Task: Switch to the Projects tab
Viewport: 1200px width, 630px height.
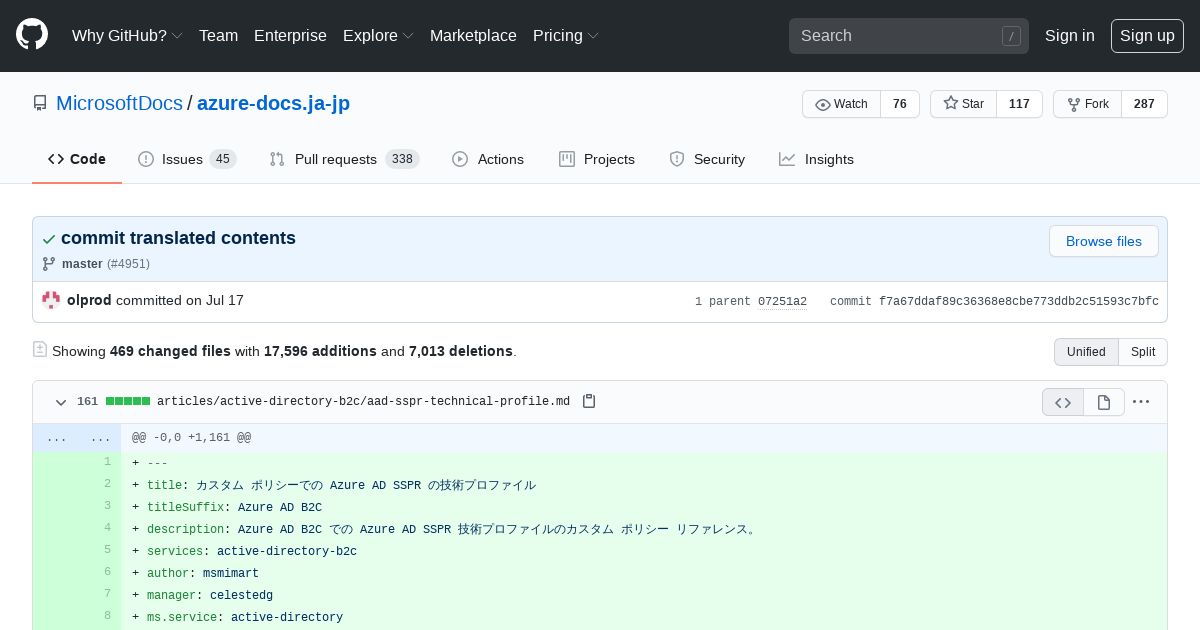Action: pos(597,159)
